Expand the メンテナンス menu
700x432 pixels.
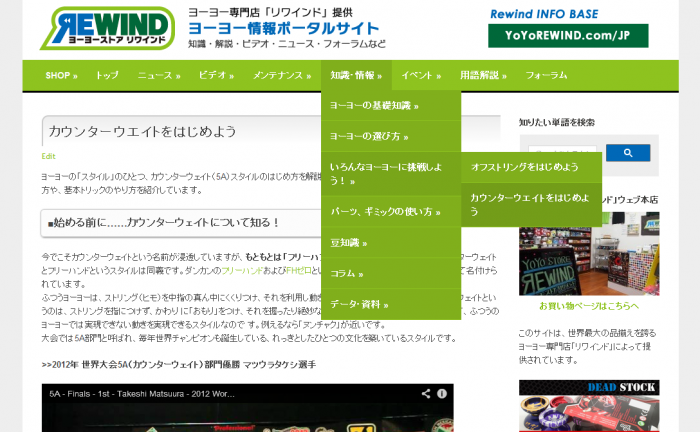[282, 75]
